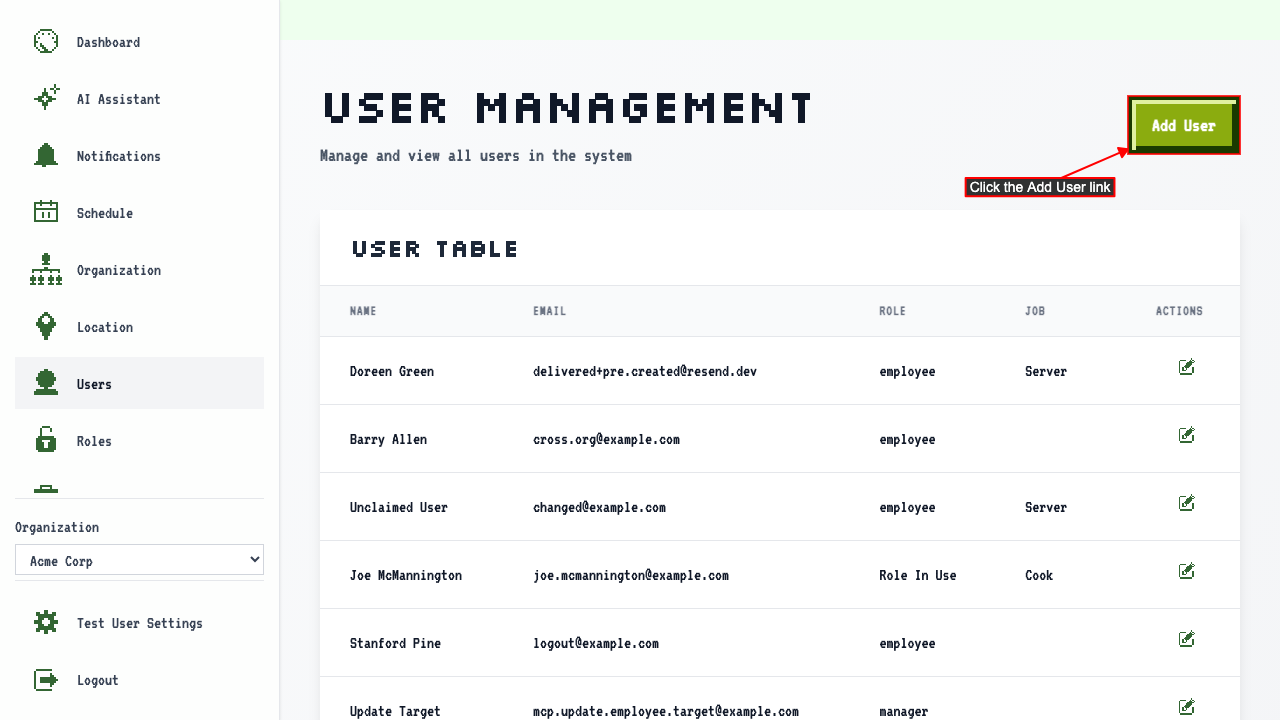Open the Location section
The height and width of the screenshot is (720, 1280).
tap(139, 327)
